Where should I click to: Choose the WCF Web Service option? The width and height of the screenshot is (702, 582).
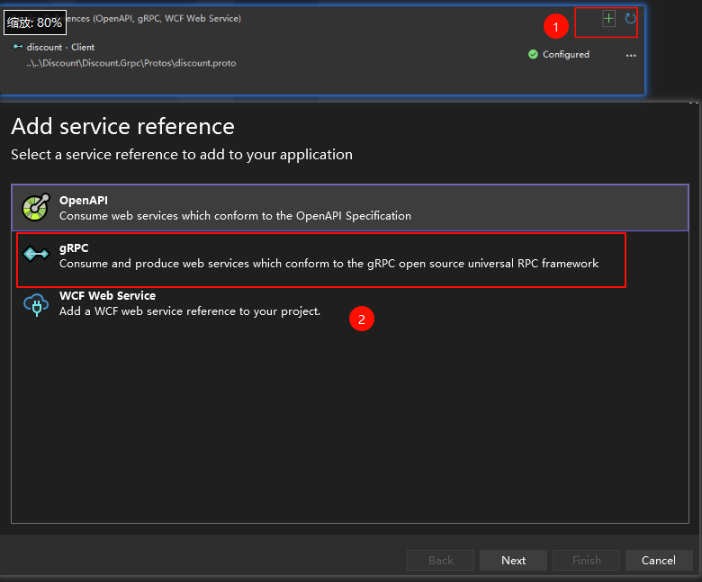pyautogui.click(x=350, y=304)
